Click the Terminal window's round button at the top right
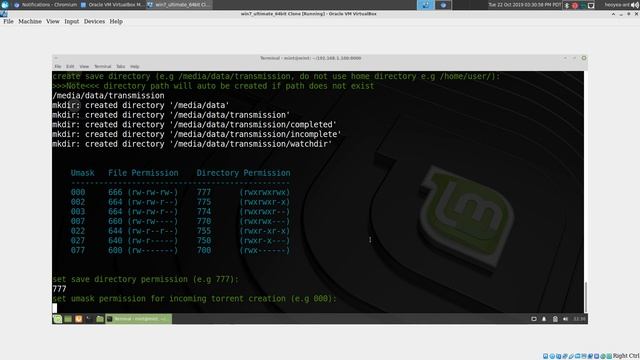This screenshot has width=640, height=360. pos(584,58)
